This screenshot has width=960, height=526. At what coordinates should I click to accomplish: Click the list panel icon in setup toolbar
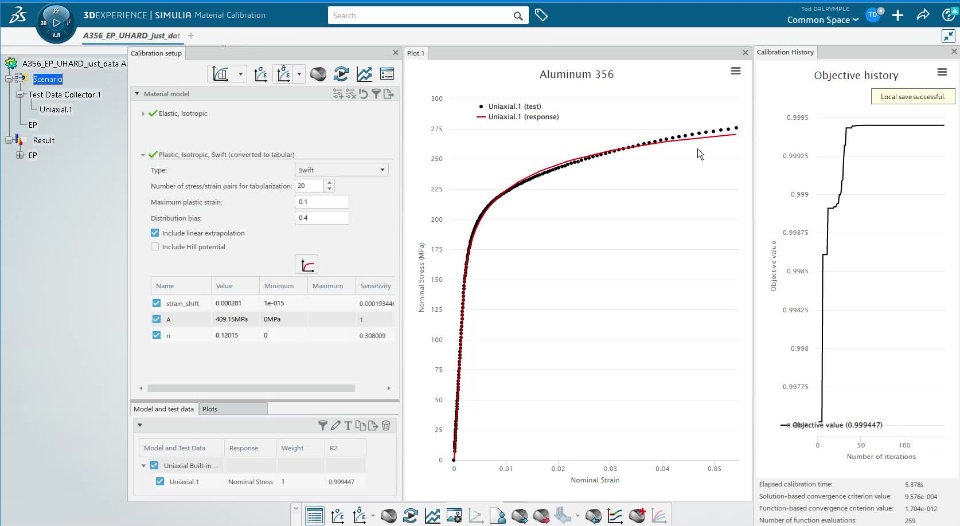[387, 74]
